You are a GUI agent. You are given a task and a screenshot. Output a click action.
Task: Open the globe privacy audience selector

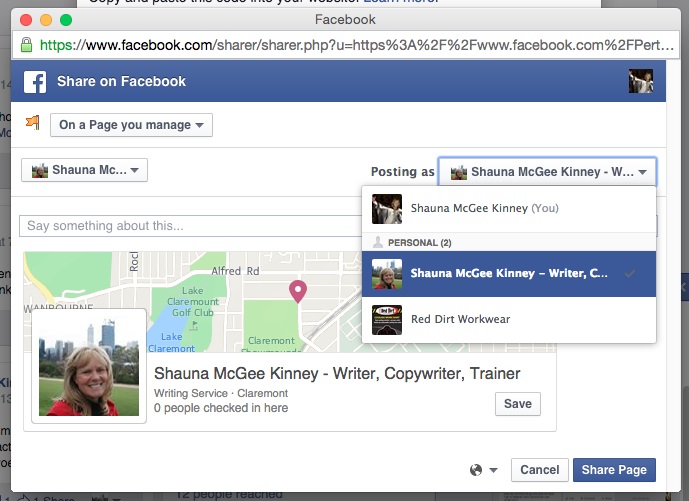pos(483,470)
